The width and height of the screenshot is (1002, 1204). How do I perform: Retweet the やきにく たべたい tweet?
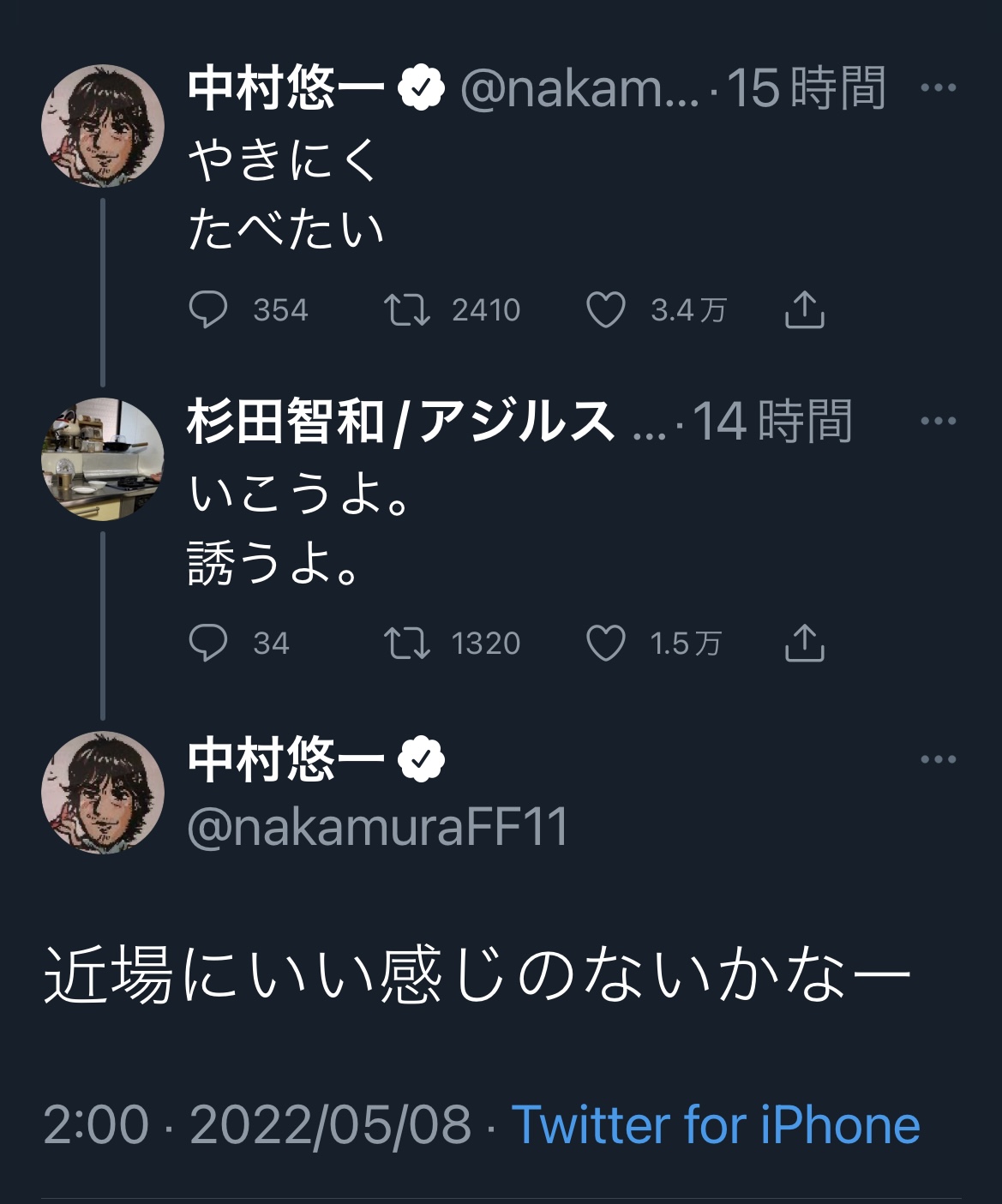407,310
